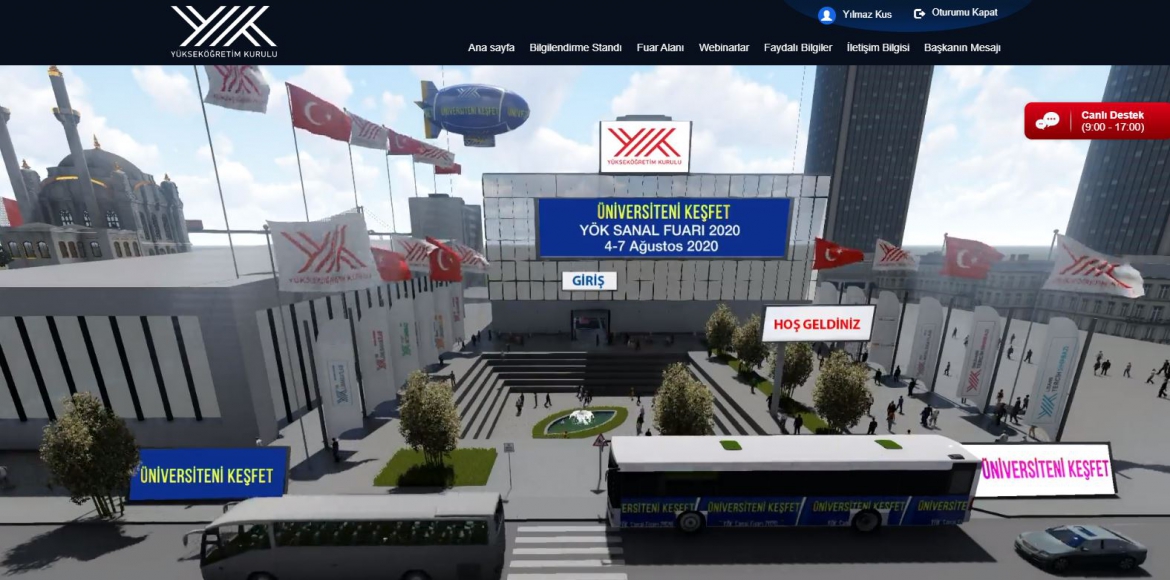
Task: Click the blue Üniversiteni Keşfet building banner
Action: point(663,228)
